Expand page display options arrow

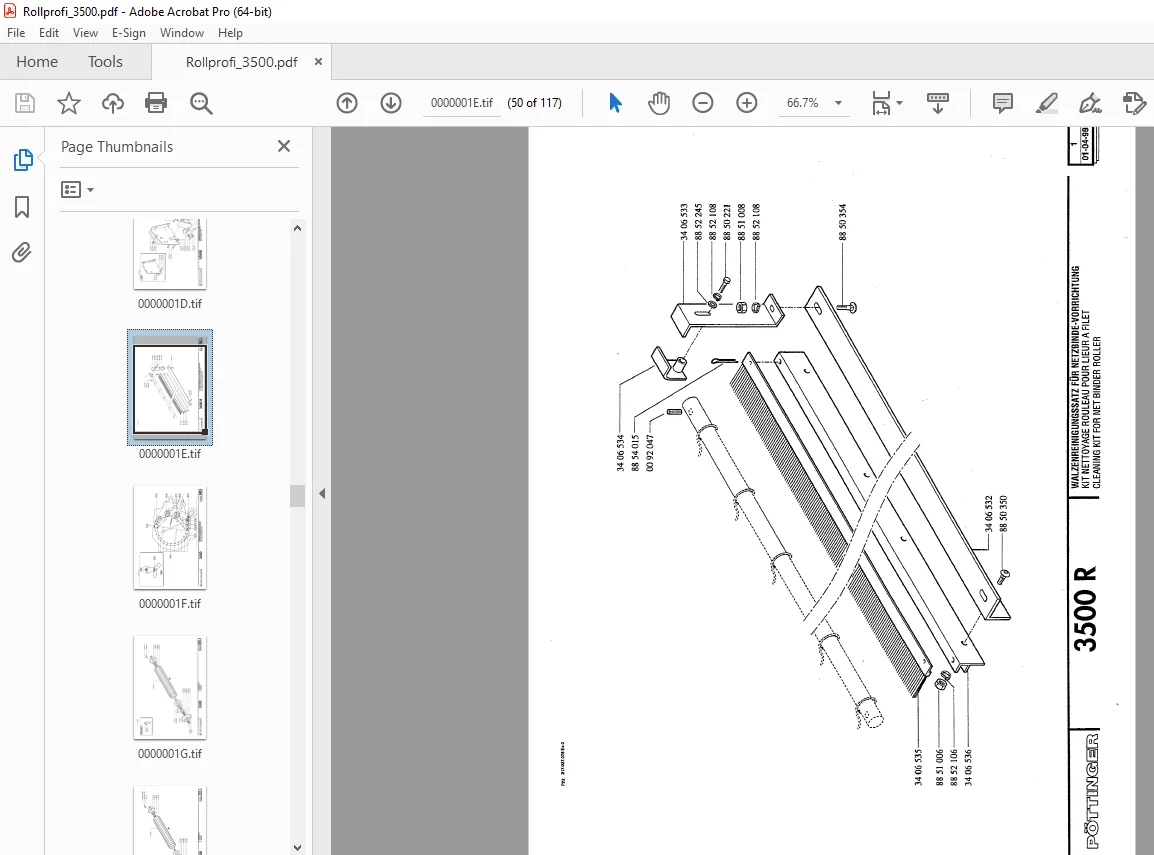[899, 103]
